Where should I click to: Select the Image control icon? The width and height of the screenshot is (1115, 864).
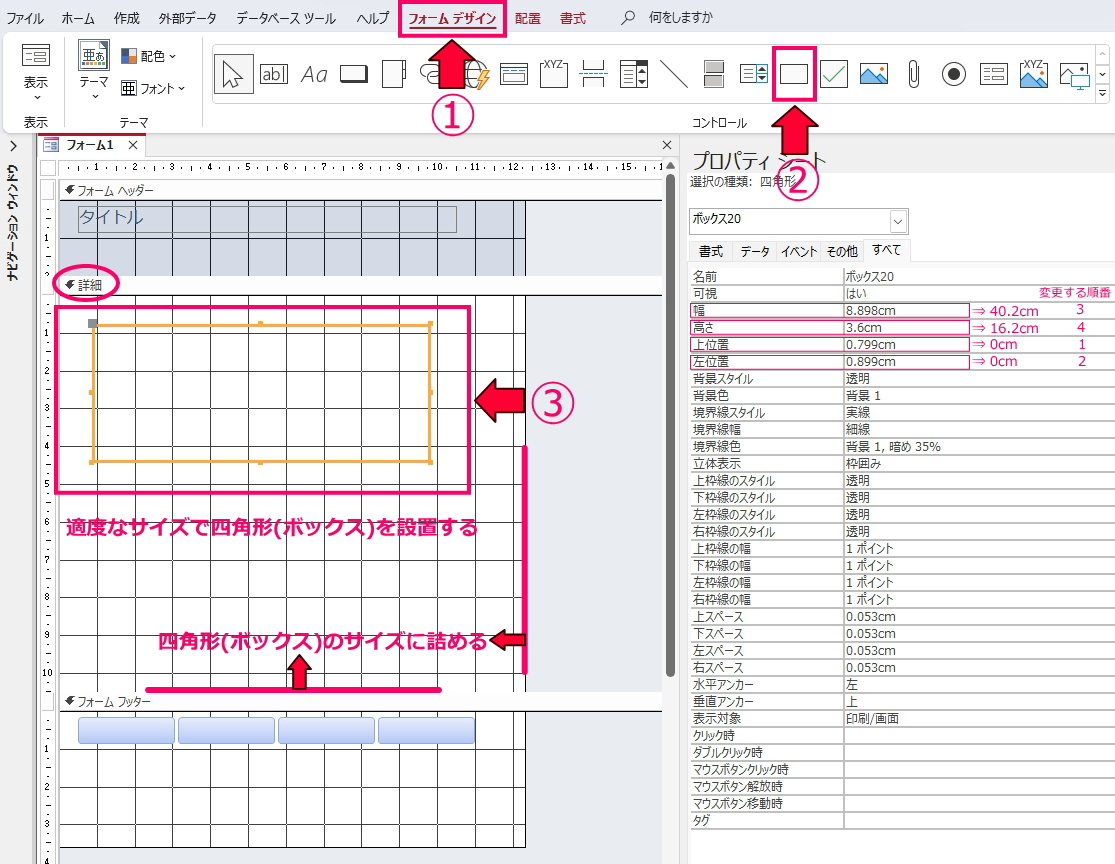click(874, 74)
